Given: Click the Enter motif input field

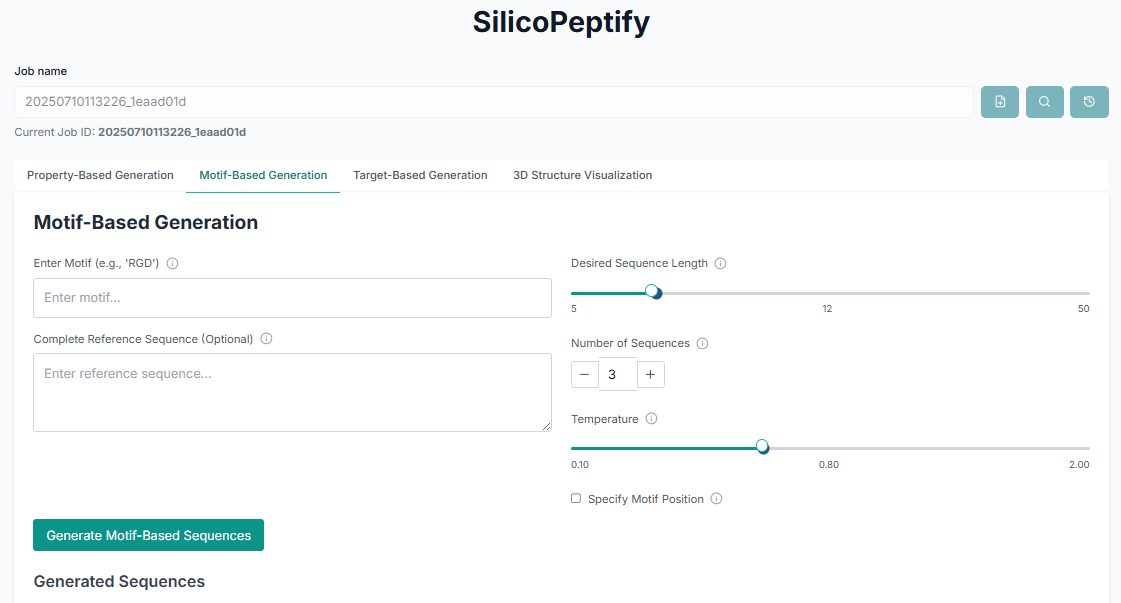Looking at the screenshot, I should 292,298.
